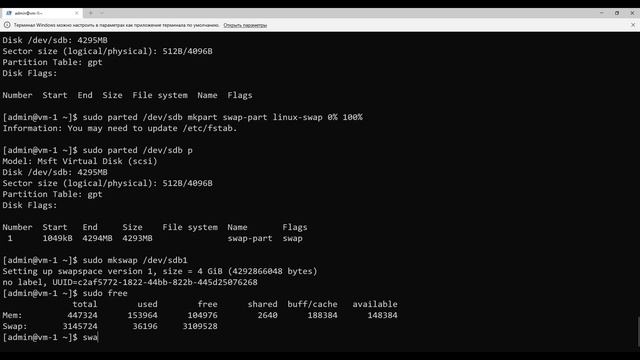Click 'Information: You may need to update /etc/fstab.'

tap(120, 128)
